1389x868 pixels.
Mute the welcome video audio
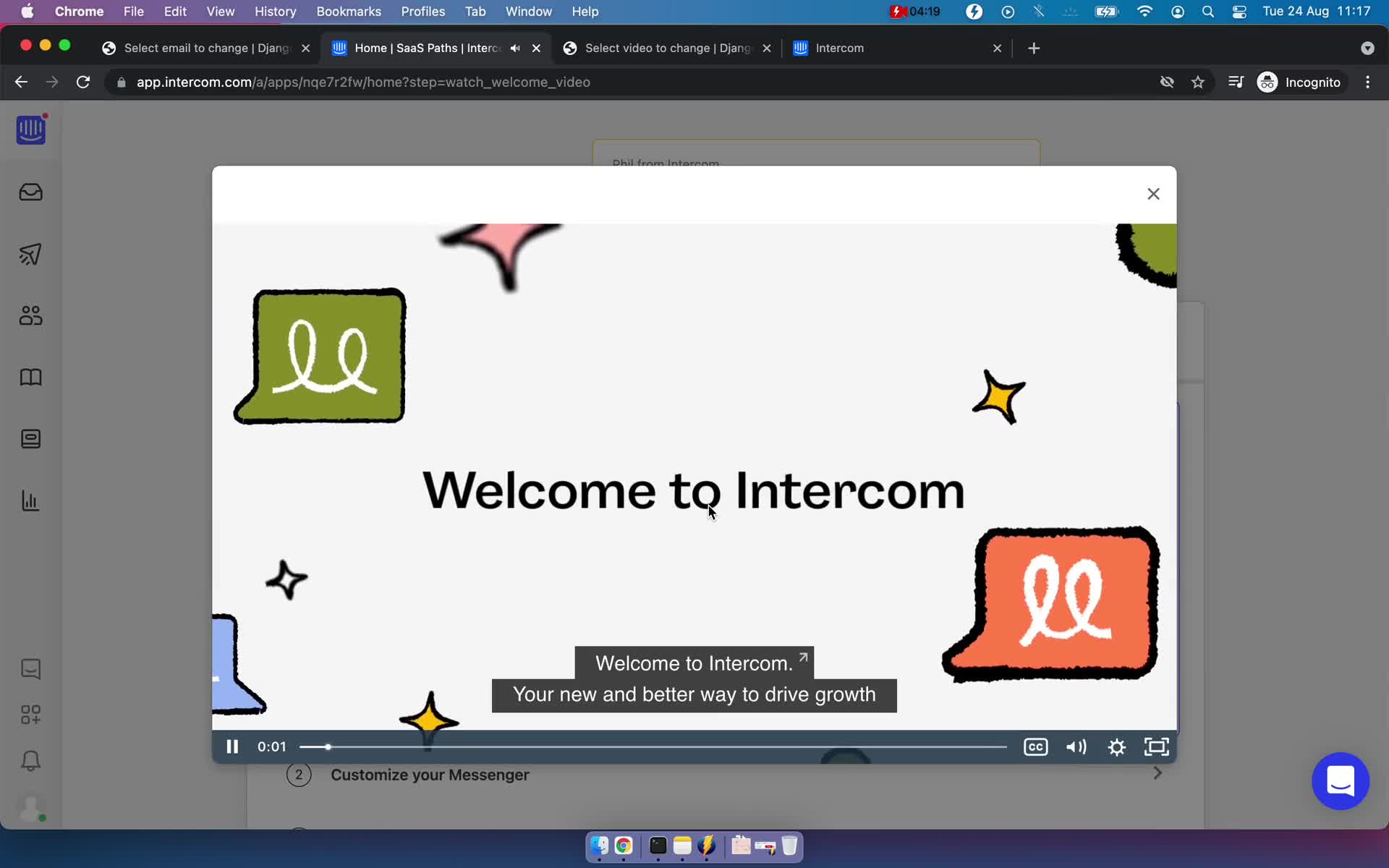click(x=1076, y=746)
